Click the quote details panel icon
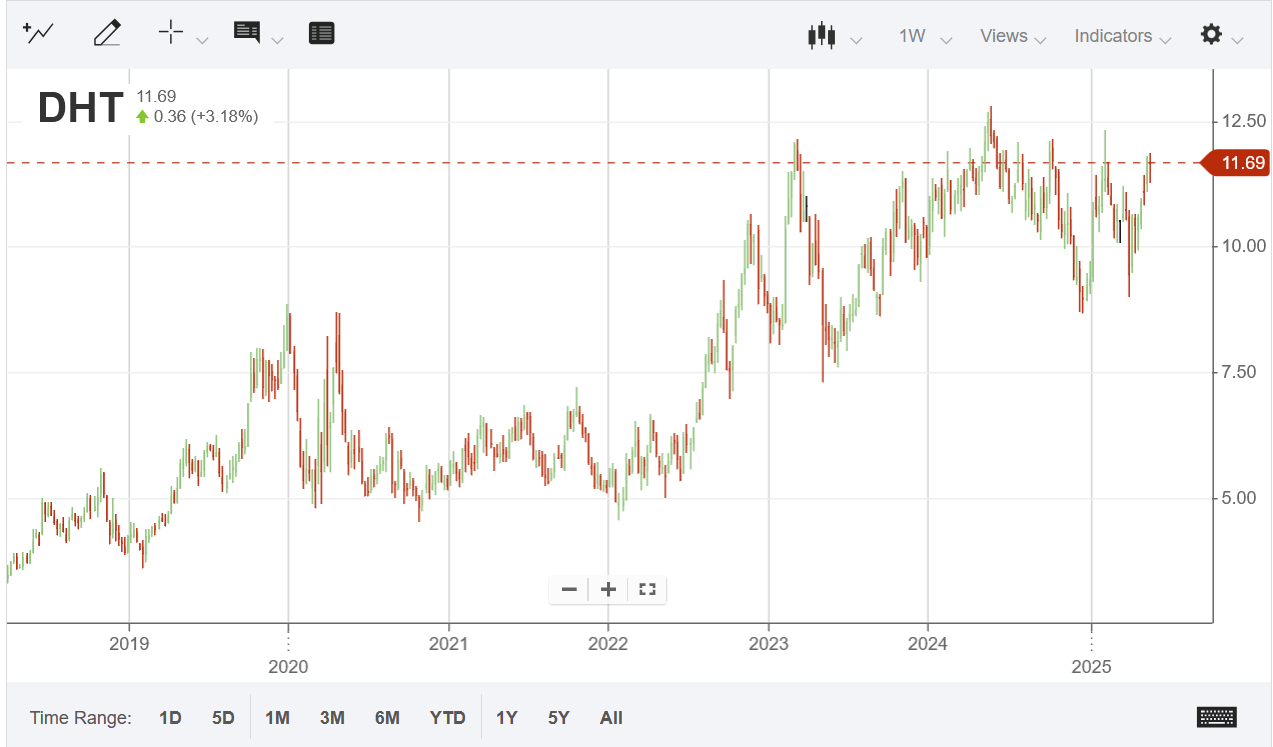The image size is (1273, 747). coord(321,32)
